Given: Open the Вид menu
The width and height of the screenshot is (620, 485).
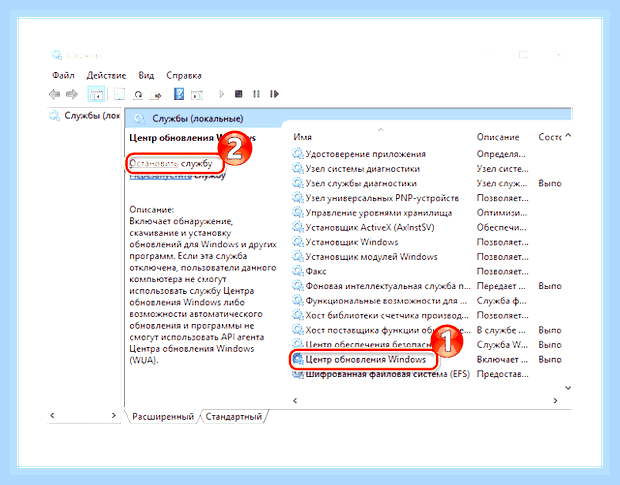Looking at the screenshot, I should (146, 75).
